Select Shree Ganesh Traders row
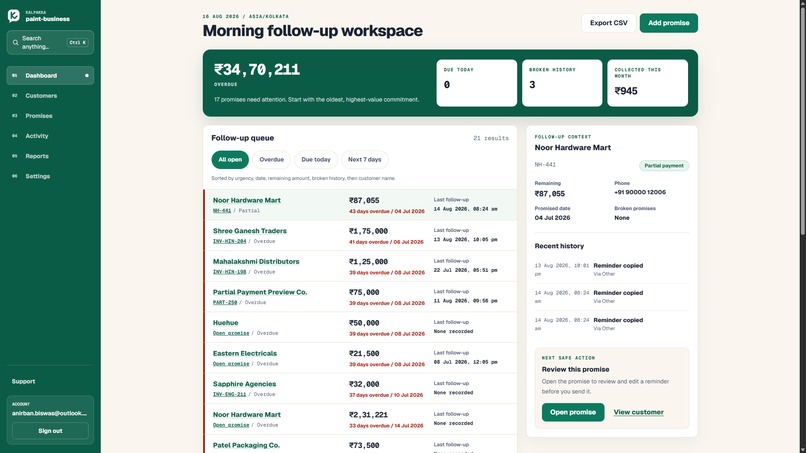 360,235
